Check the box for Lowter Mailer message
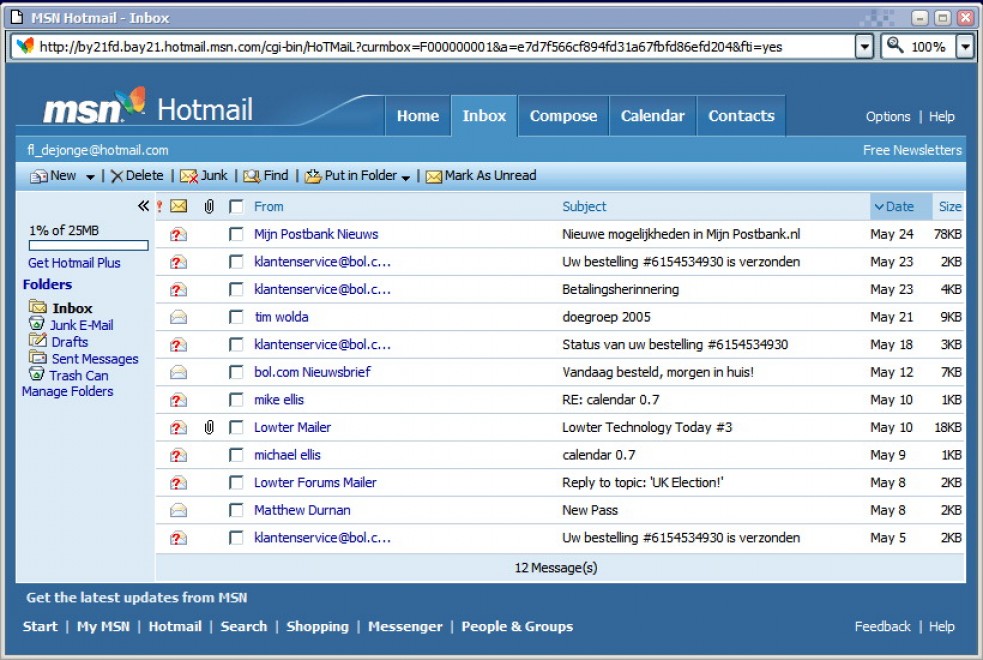Image resolution: width=983 pixels, height=660 pixels. (236, 427)
